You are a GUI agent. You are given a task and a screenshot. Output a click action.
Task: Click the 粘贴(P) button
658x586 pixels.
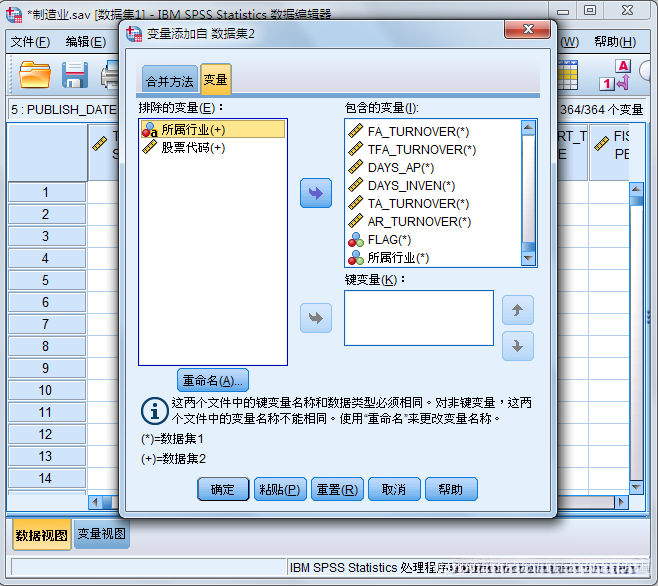[280, 489]
